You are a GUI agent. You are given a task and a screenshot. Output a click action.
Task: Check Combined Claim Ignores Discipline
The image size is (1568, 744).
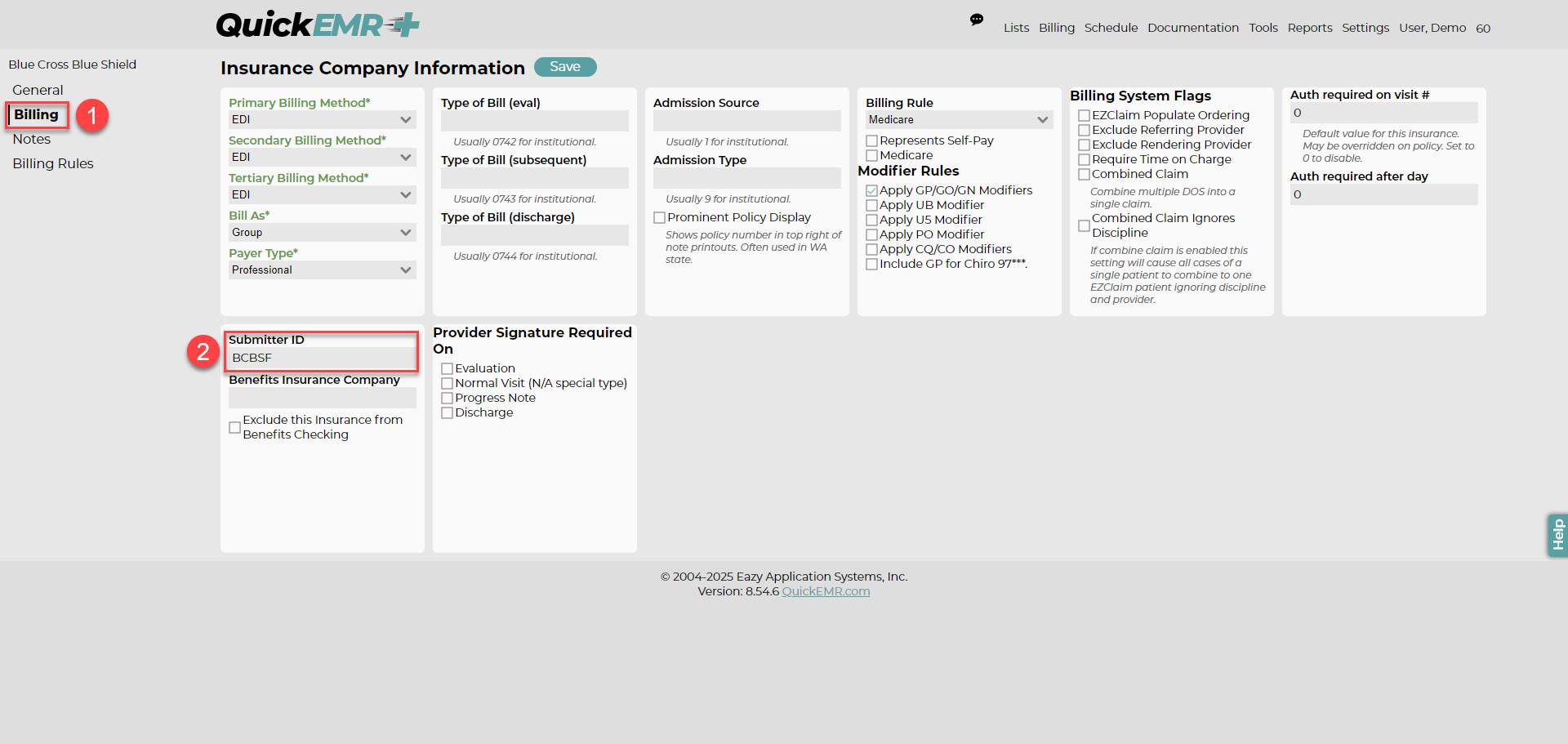[1085, 226]
